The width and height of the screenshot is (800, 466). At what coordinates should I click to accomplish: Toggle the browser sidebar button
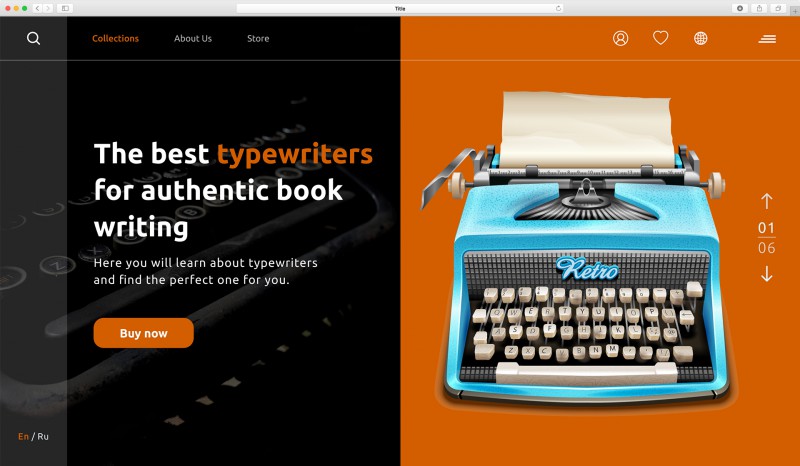click(x=65, y=8)
